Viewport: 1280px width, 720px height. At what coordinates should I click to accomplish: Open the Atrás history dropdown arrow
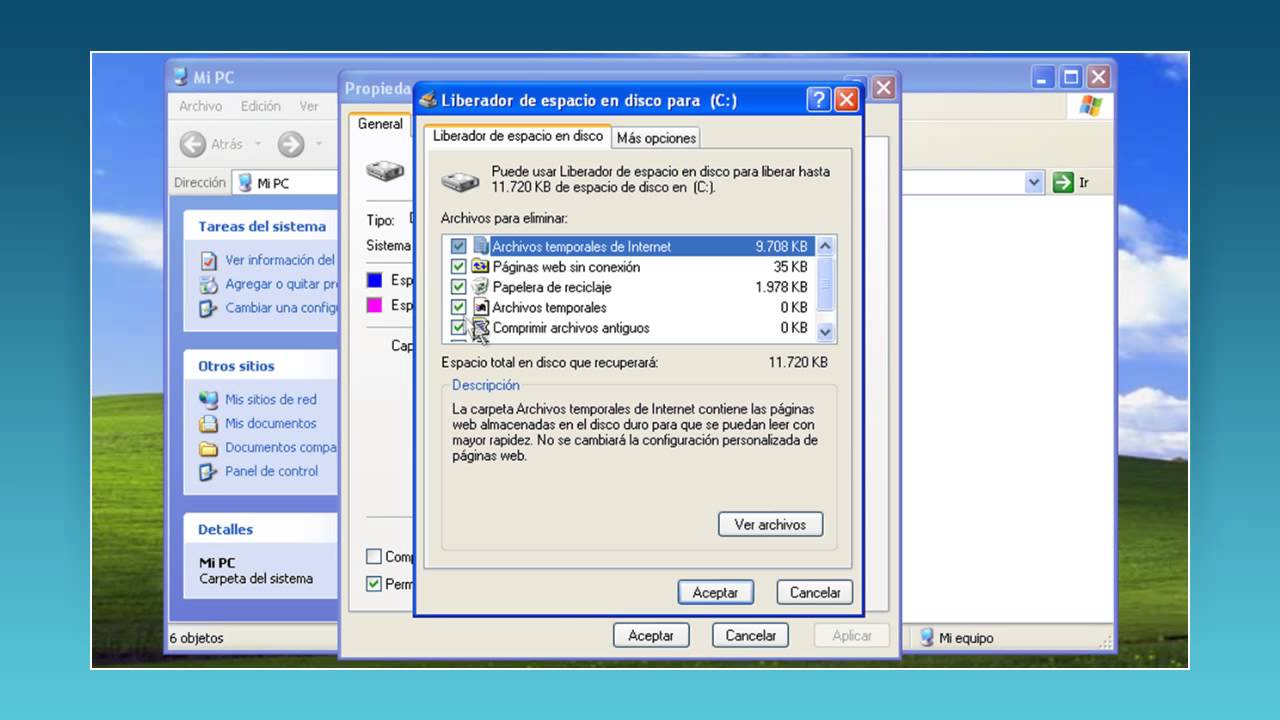click(x=258, y=145)
